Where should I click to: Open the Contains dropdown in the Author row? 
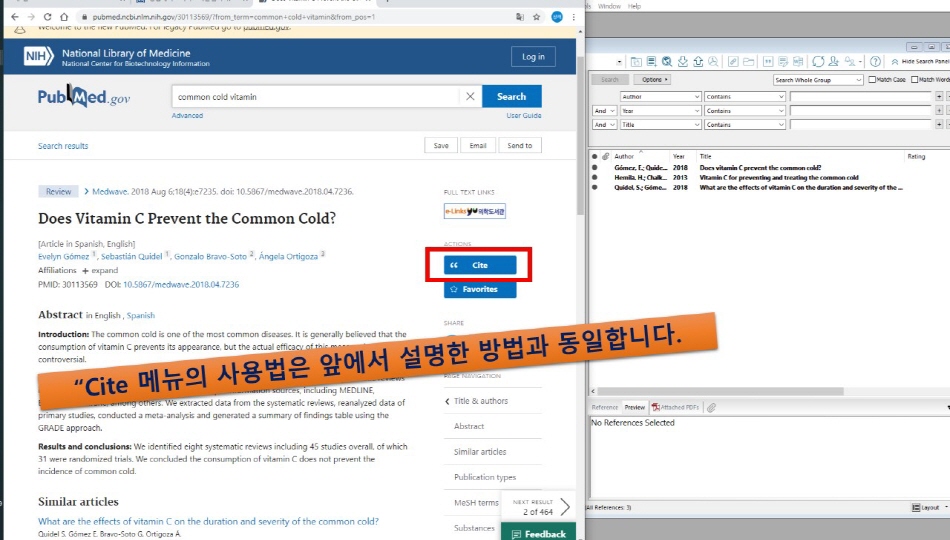click(x=745, y=96)
